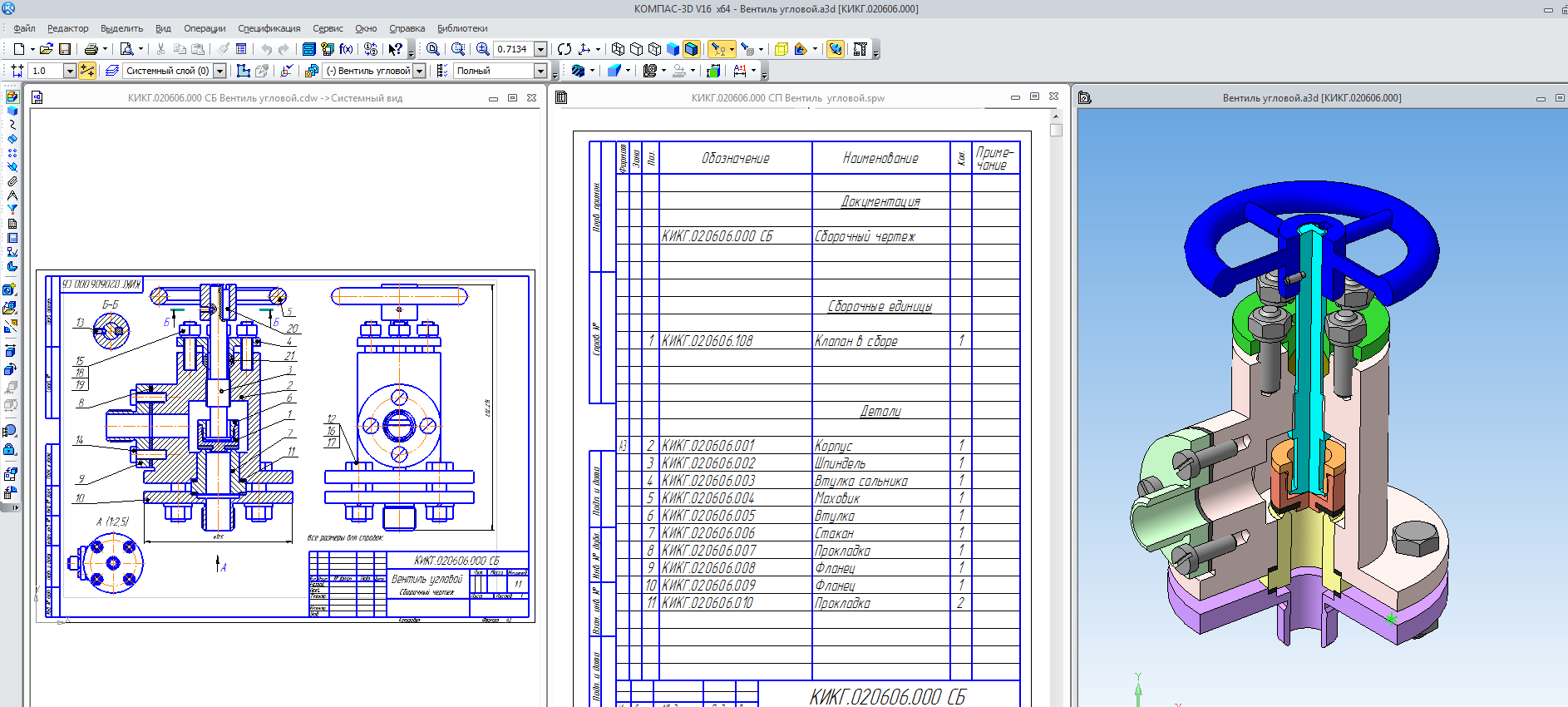This screenshot has width=1568, height=707.
Task: Click the section view striped cube icon
Action: 578,71
